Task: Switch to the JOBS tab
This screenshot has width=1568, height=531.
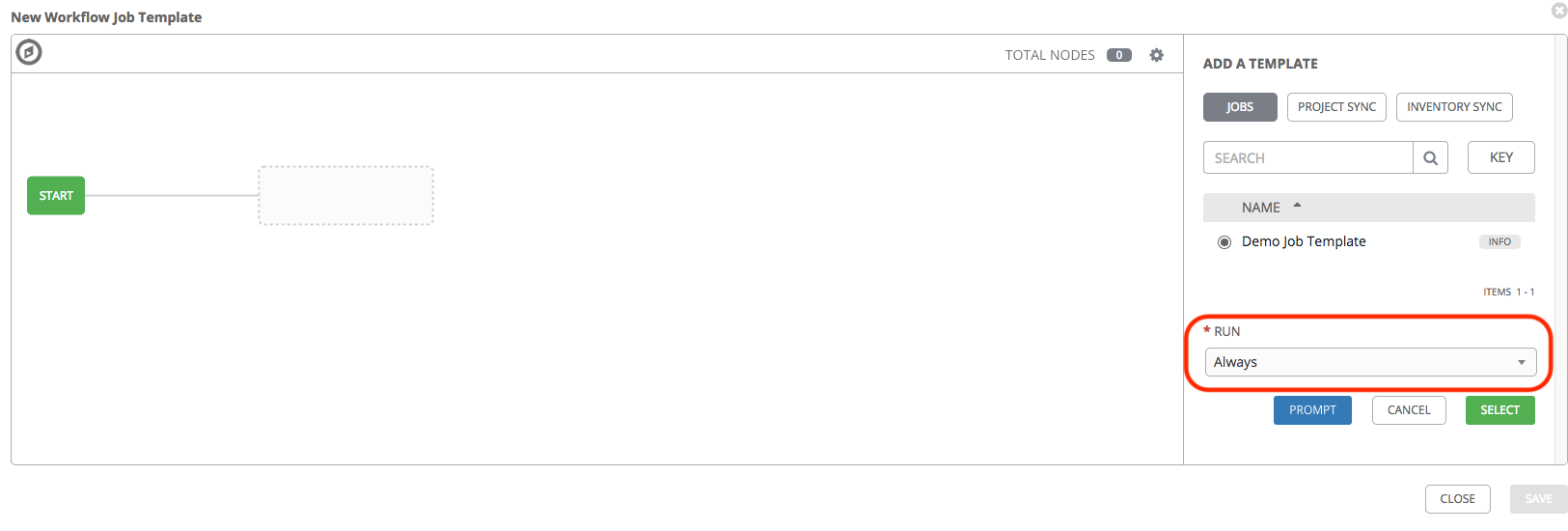Action: click(x=1240, y=107)
